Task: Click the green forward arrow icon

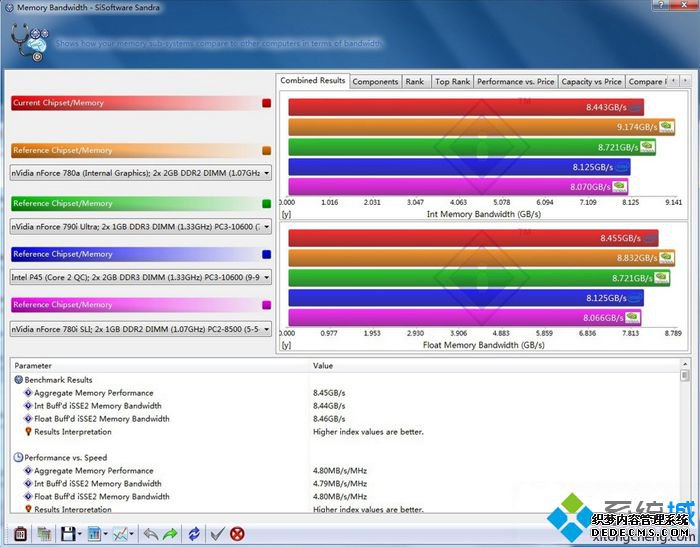Action: tap(170, 534)
